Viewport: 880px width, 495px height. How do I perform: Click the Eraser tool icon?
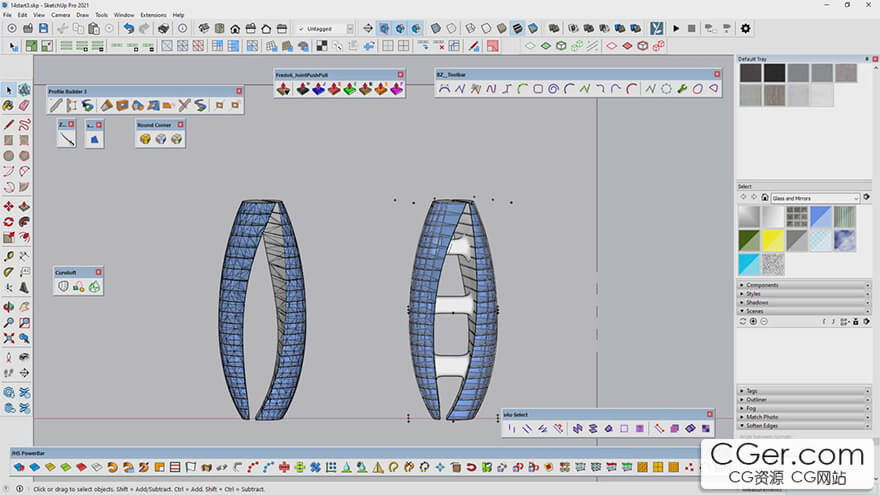22,105
